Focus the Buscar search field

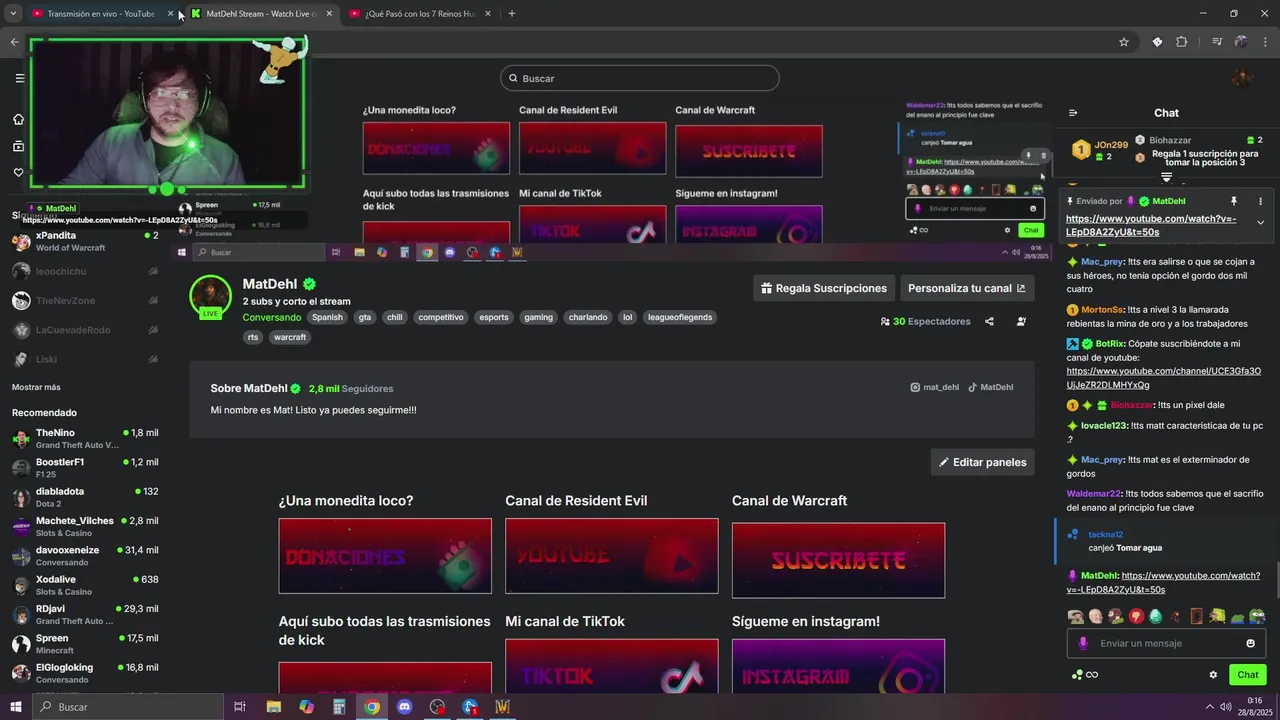(x=640, y=78)
